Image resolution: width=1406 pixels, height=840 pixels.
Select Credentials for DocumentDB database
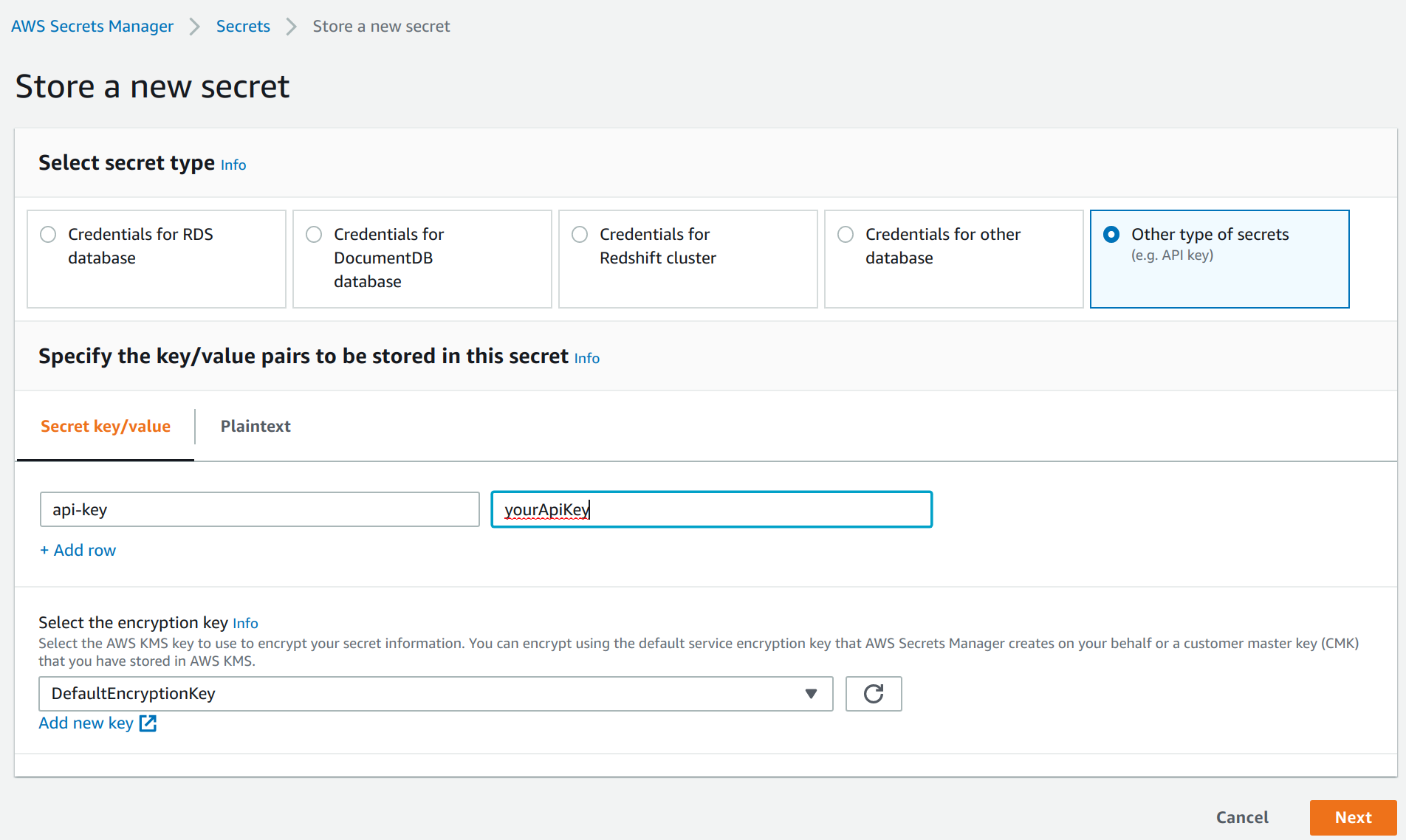coord(313,234)
